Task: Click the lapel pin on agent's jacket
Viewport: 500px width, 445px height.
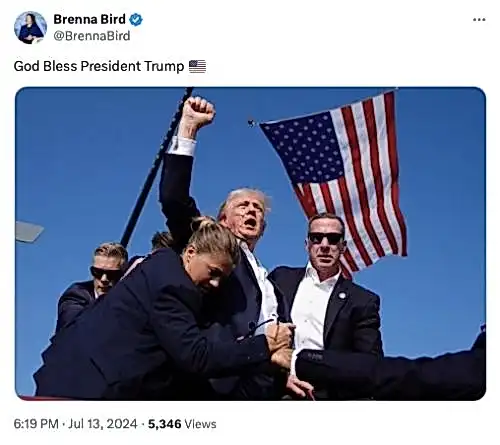Action: coord(342,295)
